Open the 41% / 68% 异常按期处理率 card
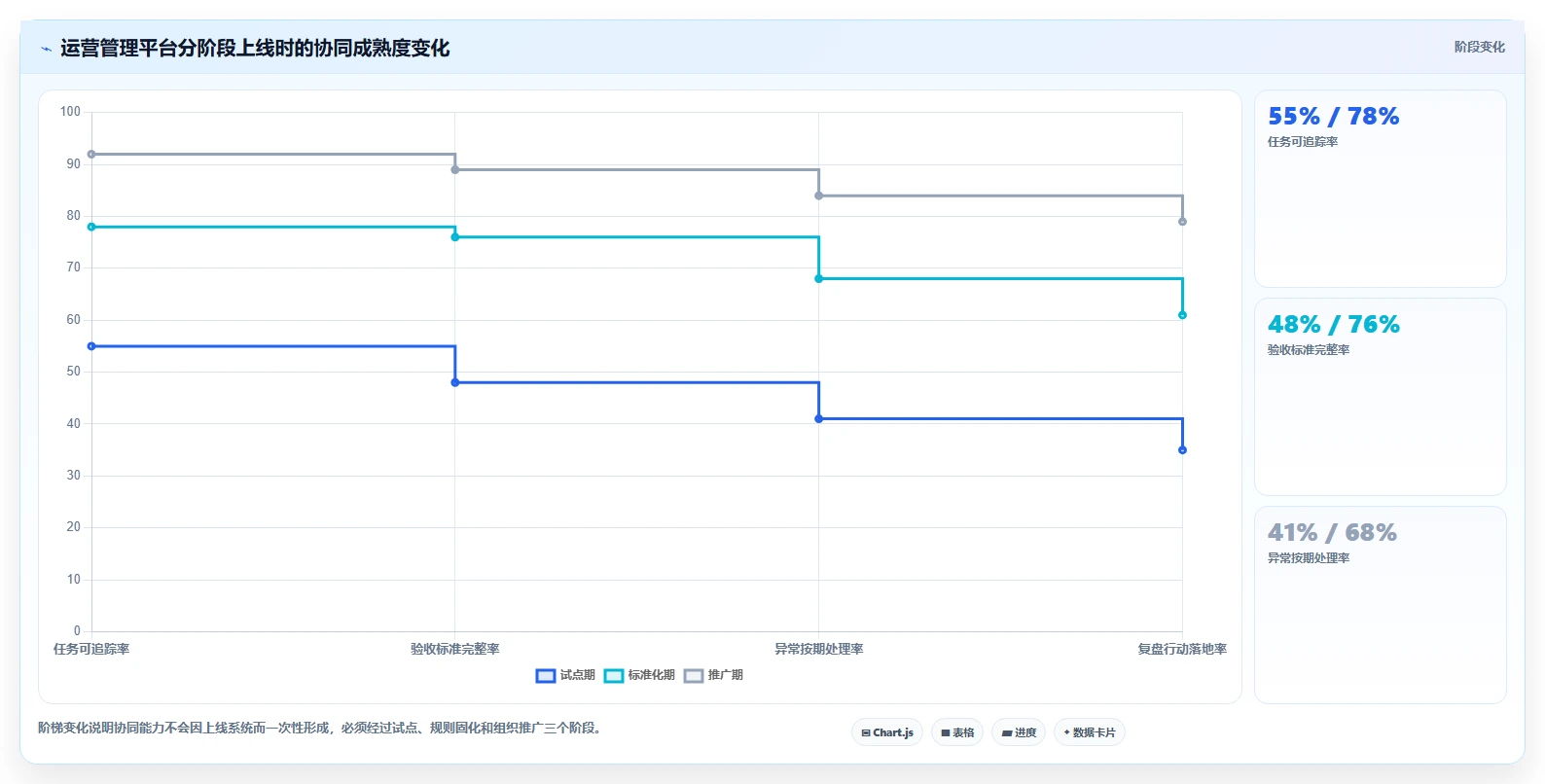This screenshot has width=1545, height=784. 1380,605
